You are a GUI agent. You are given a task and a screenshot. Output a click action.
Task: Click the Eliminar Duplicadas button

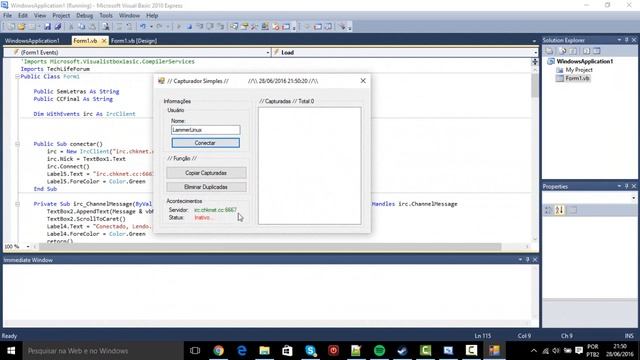[206, 187]
